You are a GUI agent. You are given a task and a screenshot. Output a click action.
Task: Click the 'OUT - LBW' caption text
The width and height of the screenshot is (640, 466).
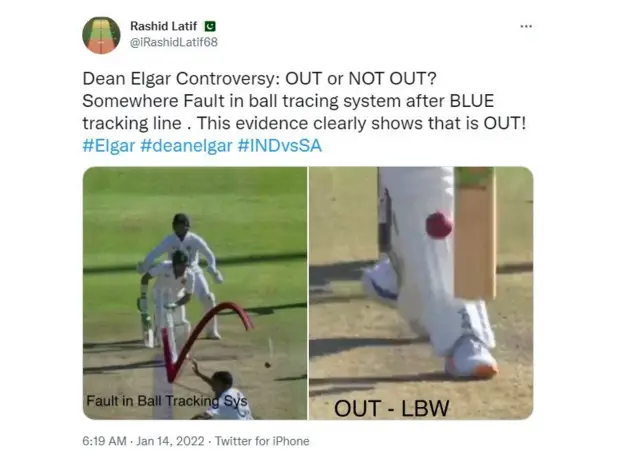click(x=391, y=408)
